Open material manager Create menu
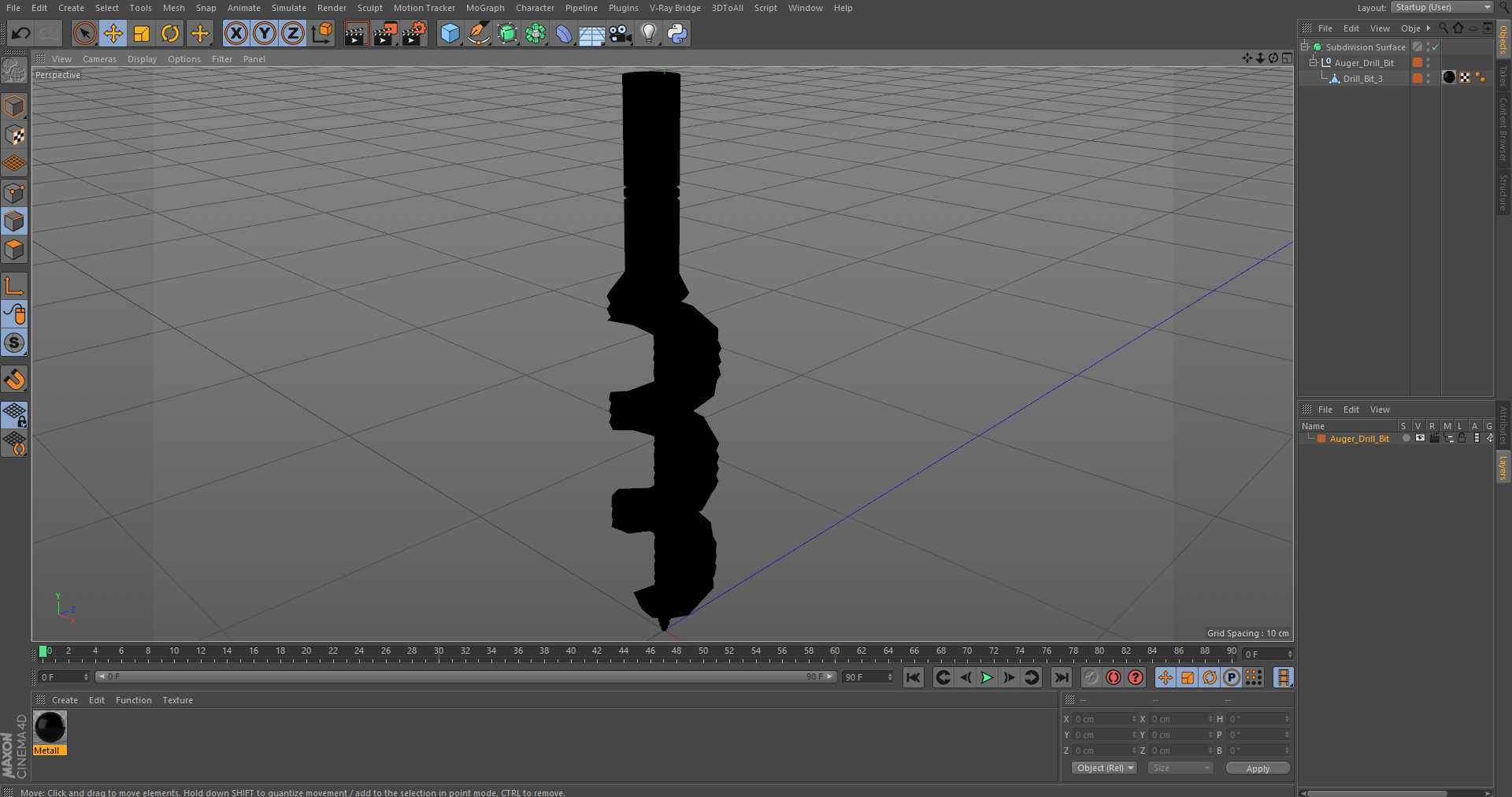Image resolution: width=1512 pixels, height=797 pixels. point(65,700)
